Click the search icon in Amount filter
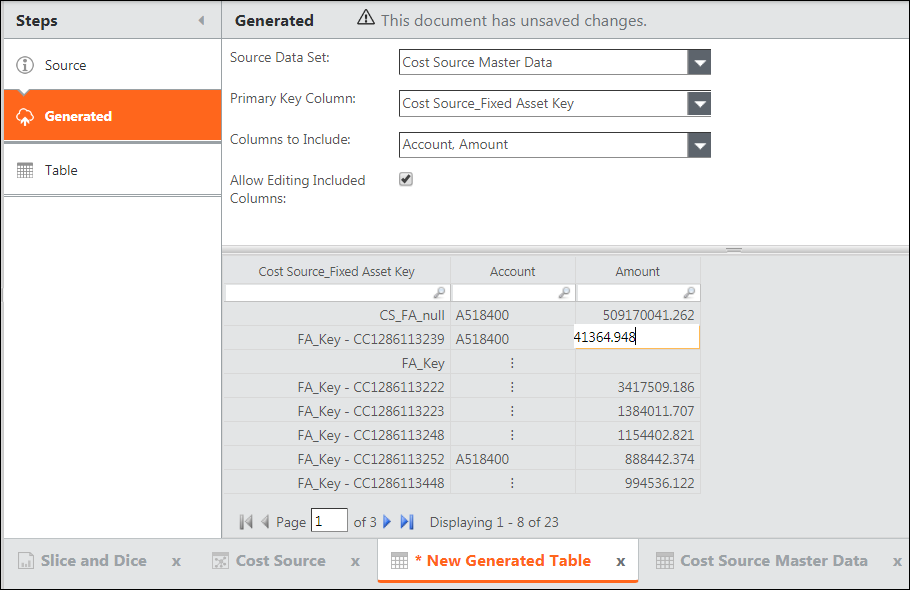 pyautogui.click(x=689, y=293)
